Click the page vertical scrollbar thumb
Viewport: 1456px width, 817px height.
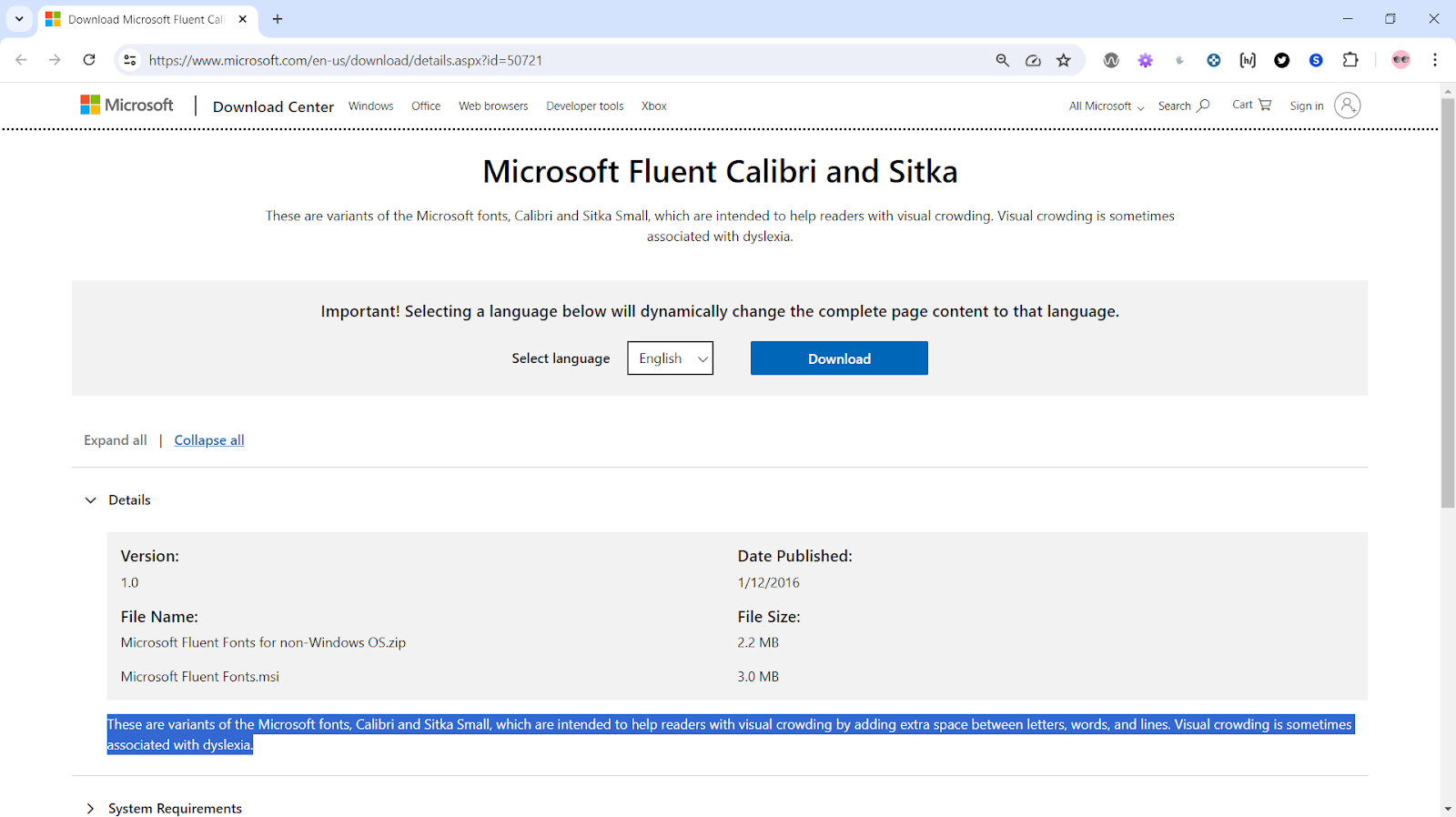1448,303
